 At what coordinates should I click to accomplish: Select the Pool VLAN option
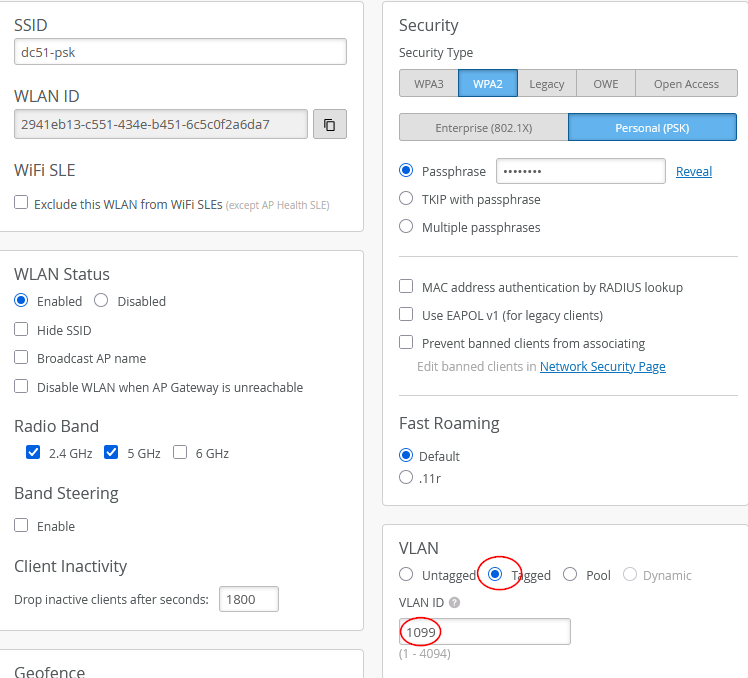570,575
